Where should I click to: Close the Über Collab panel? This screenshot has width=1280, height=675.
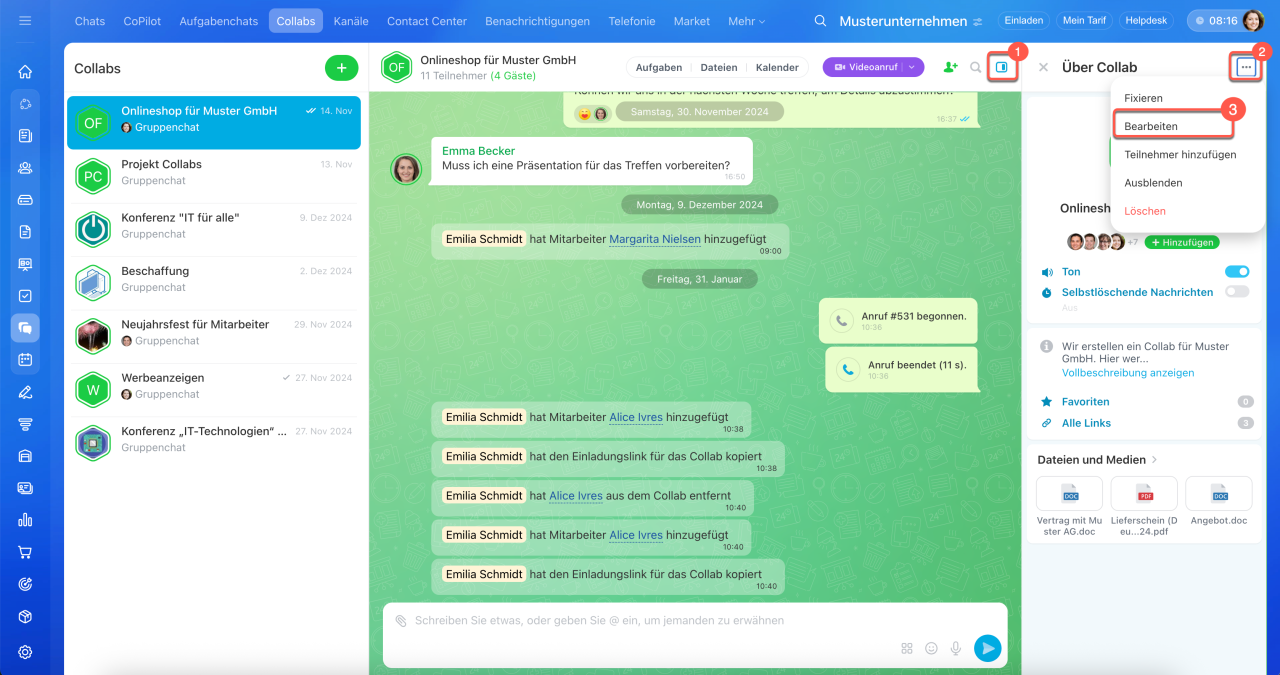pos(1043,67)
